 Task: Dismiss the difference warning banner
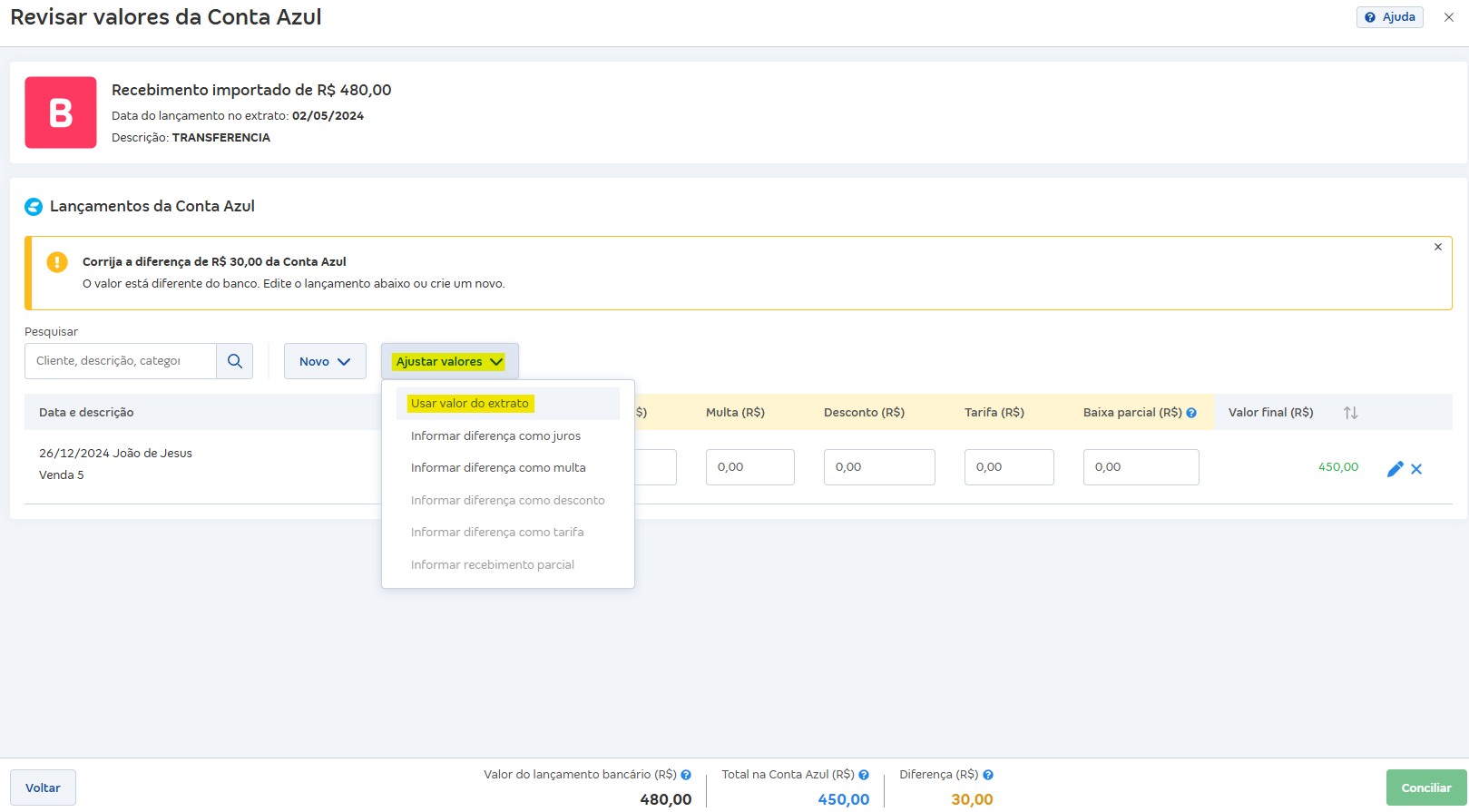(1438, 247)
